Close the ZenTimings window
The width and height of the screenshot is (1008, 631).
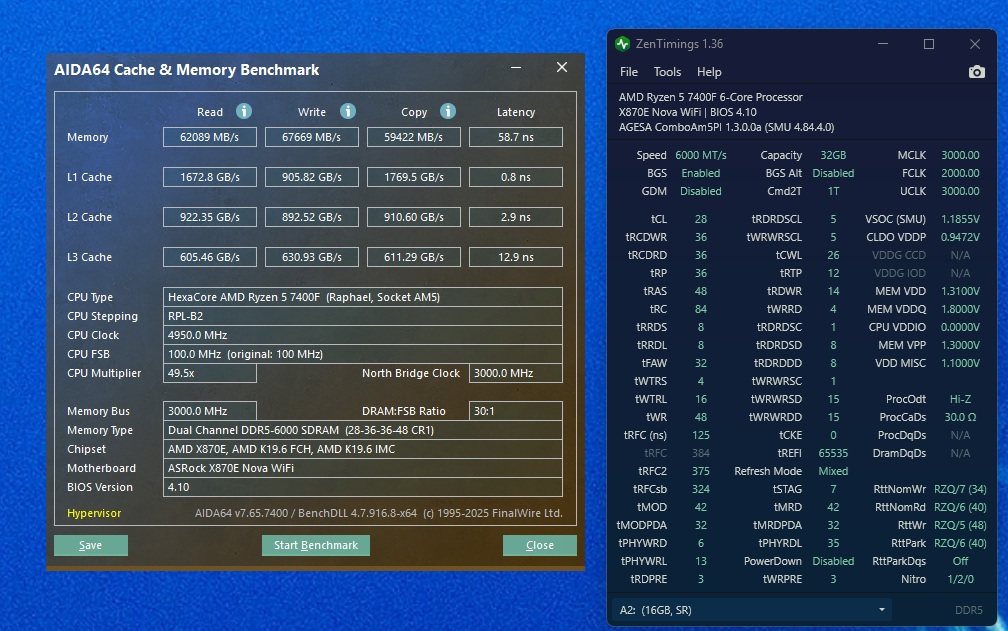pos(975,44)
